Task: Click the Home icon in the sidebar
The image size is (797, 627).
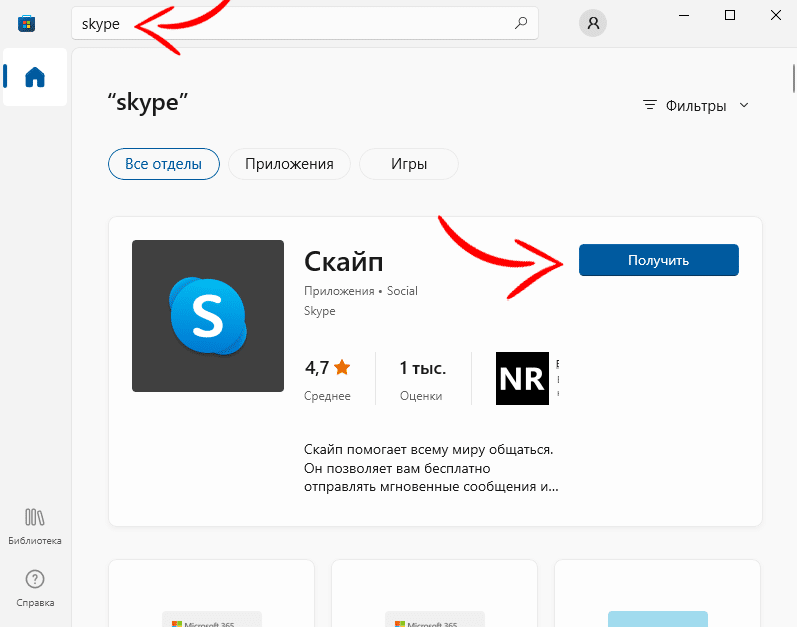Action: pyautogui.click(x=35, y=77)
